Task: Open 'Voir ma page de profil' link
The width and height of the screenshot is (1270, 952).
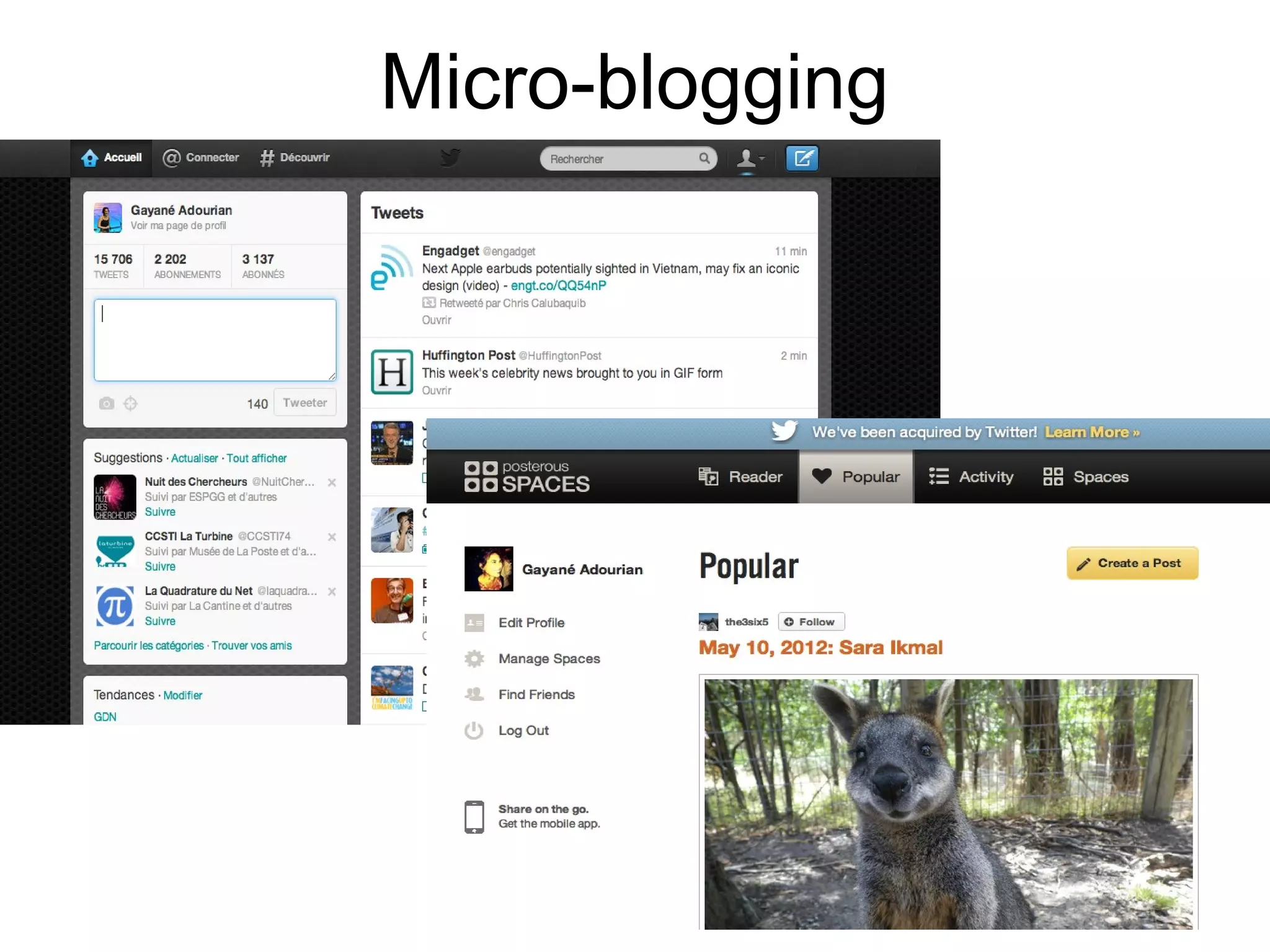Action: click(178, 226)
